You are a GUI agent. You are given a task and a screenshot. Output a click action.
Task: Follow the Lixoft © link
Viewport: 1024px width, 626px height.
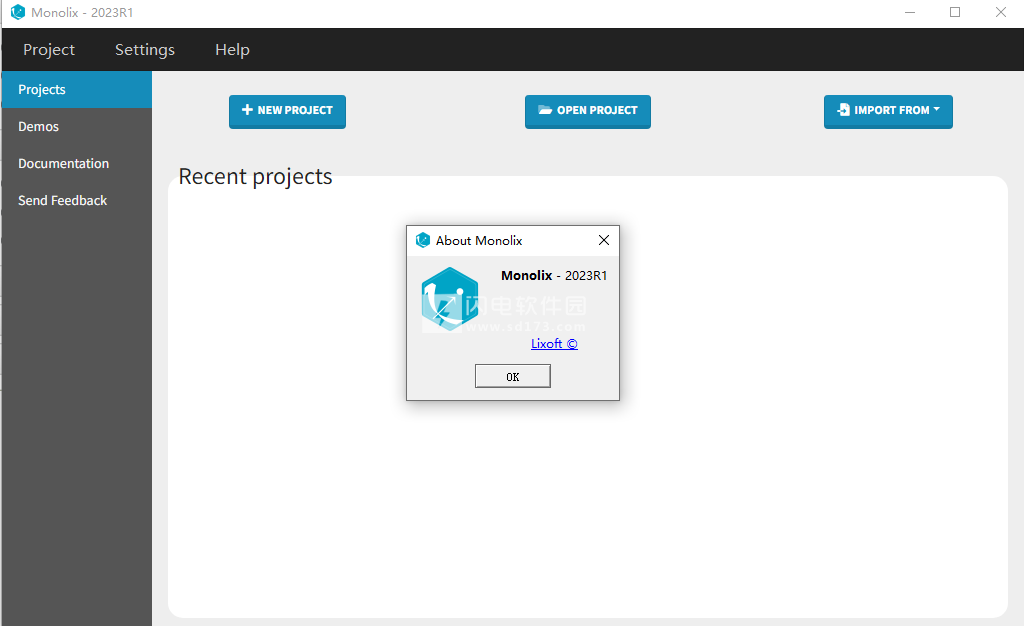tap(554, 343)
